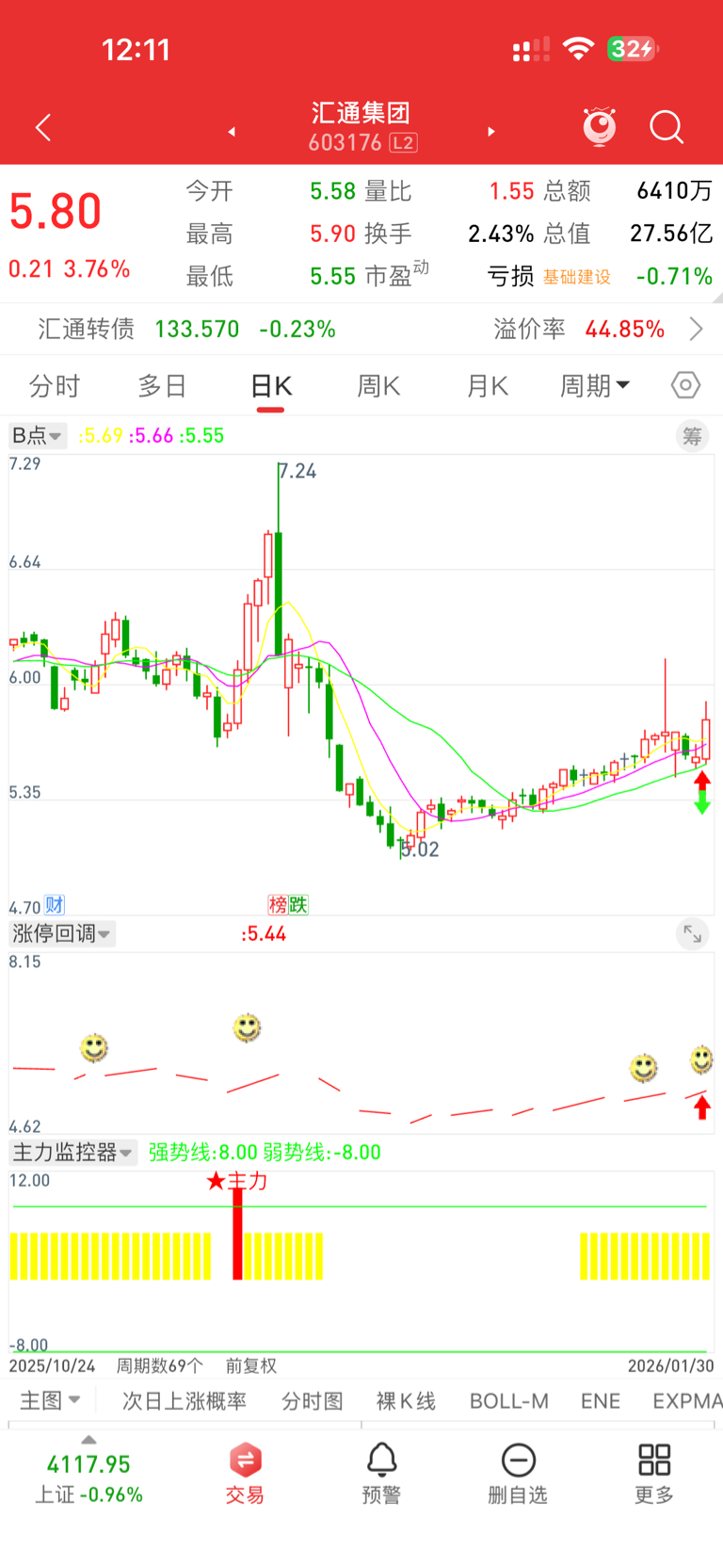723x1568 pixels.
Task: Select the 日K tab
Action: click(271, 386)
